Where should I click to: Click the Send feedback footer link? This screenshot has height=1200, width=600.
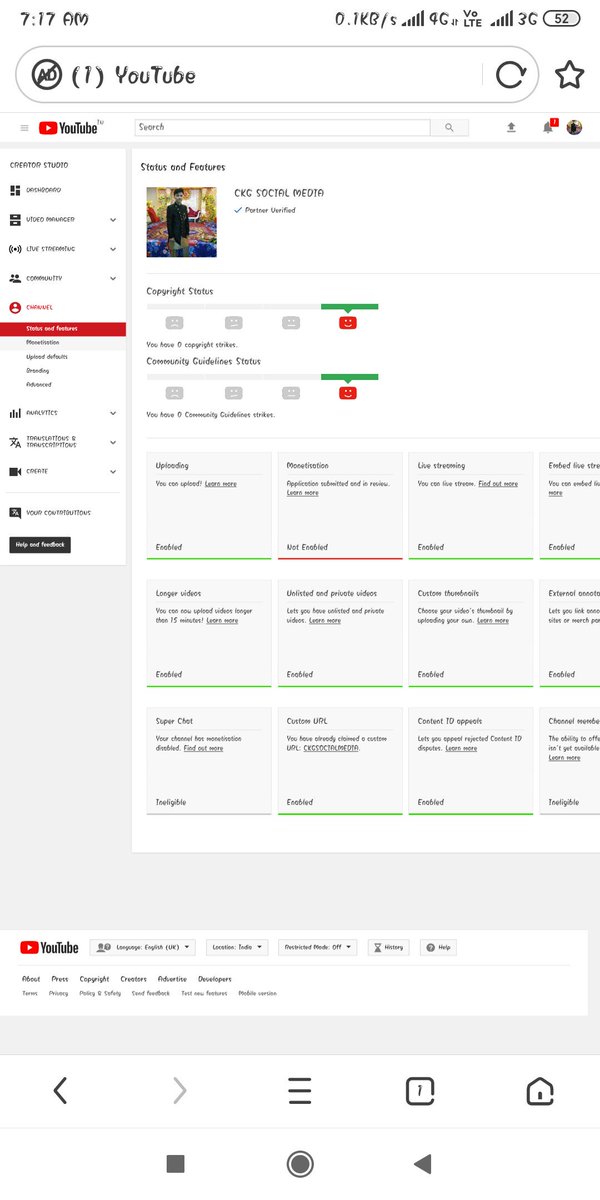coord(151,993)
